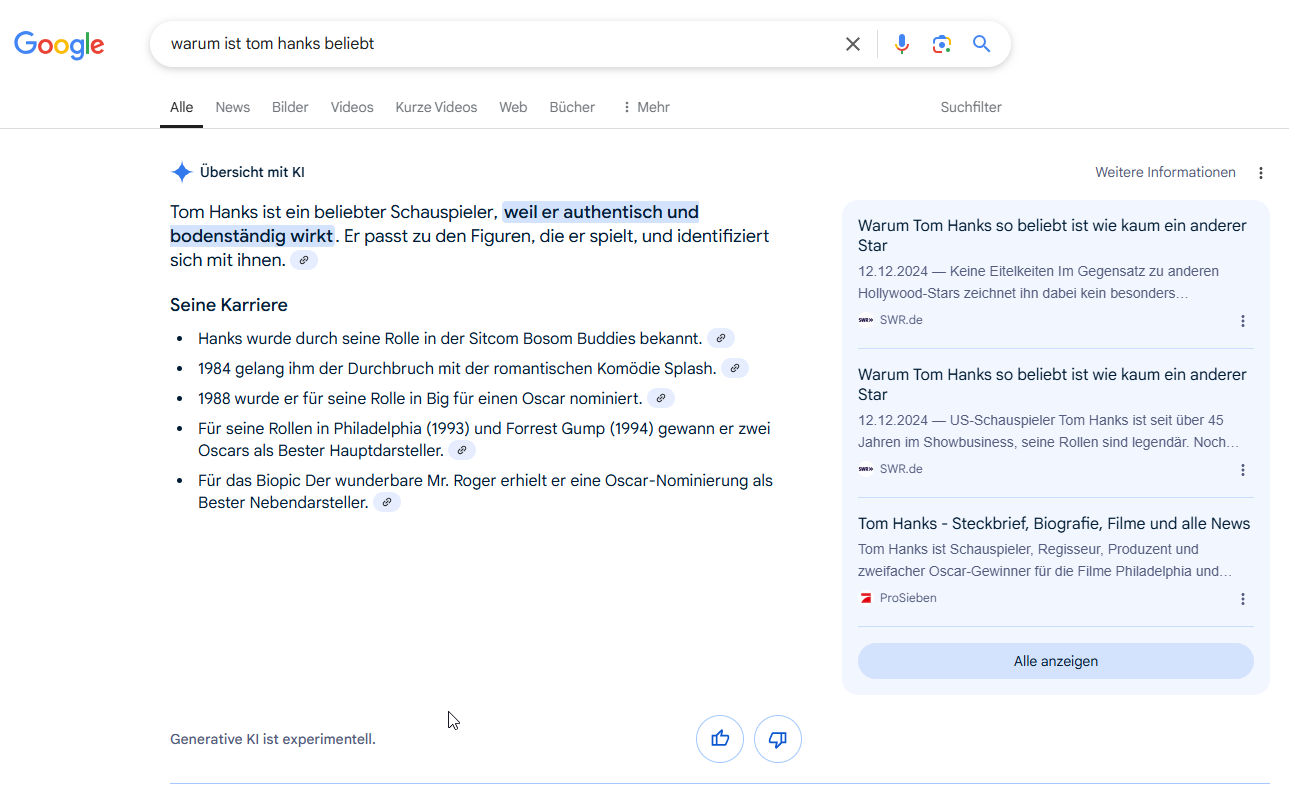Click the Alle anzeigen button

(x=1056, y=661)
